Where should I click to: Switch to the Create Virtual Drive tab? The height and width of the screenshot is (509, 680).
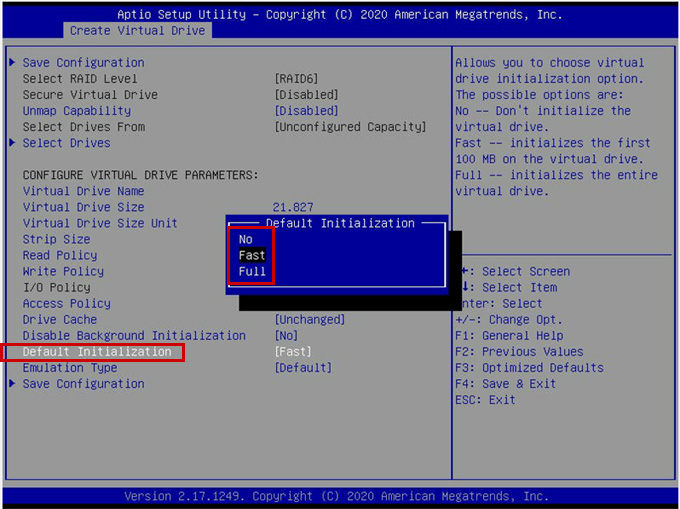[137, 31]
